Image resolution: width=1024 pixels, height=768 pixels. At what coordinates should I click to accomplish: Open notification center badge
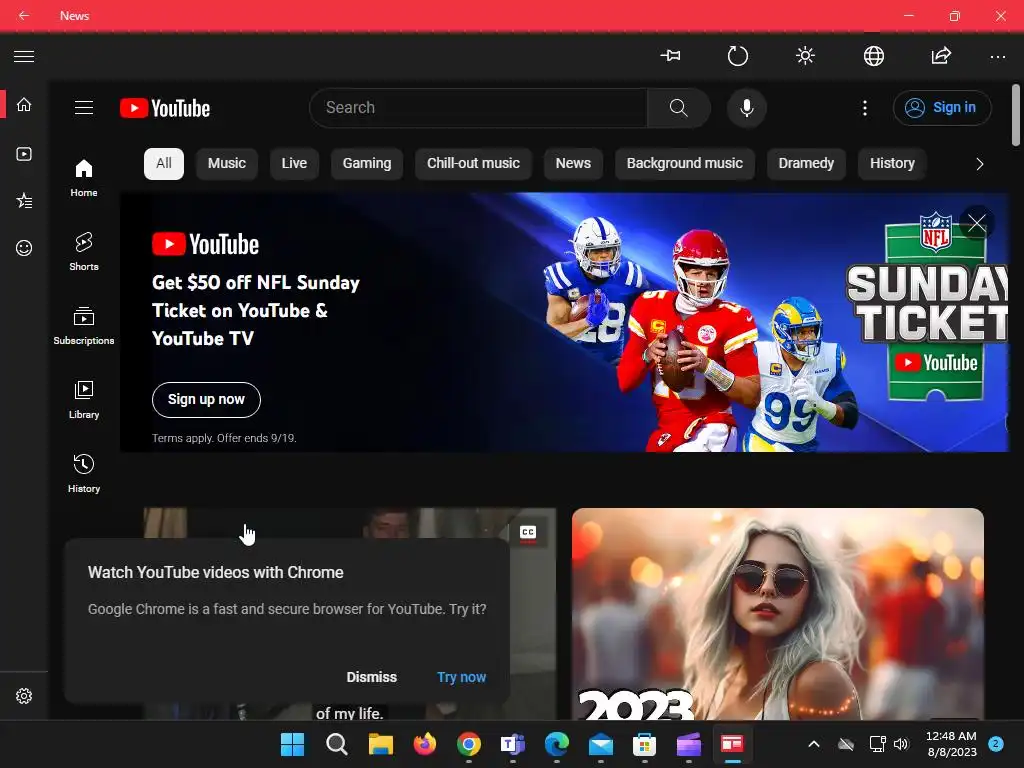tap(996, 744)
